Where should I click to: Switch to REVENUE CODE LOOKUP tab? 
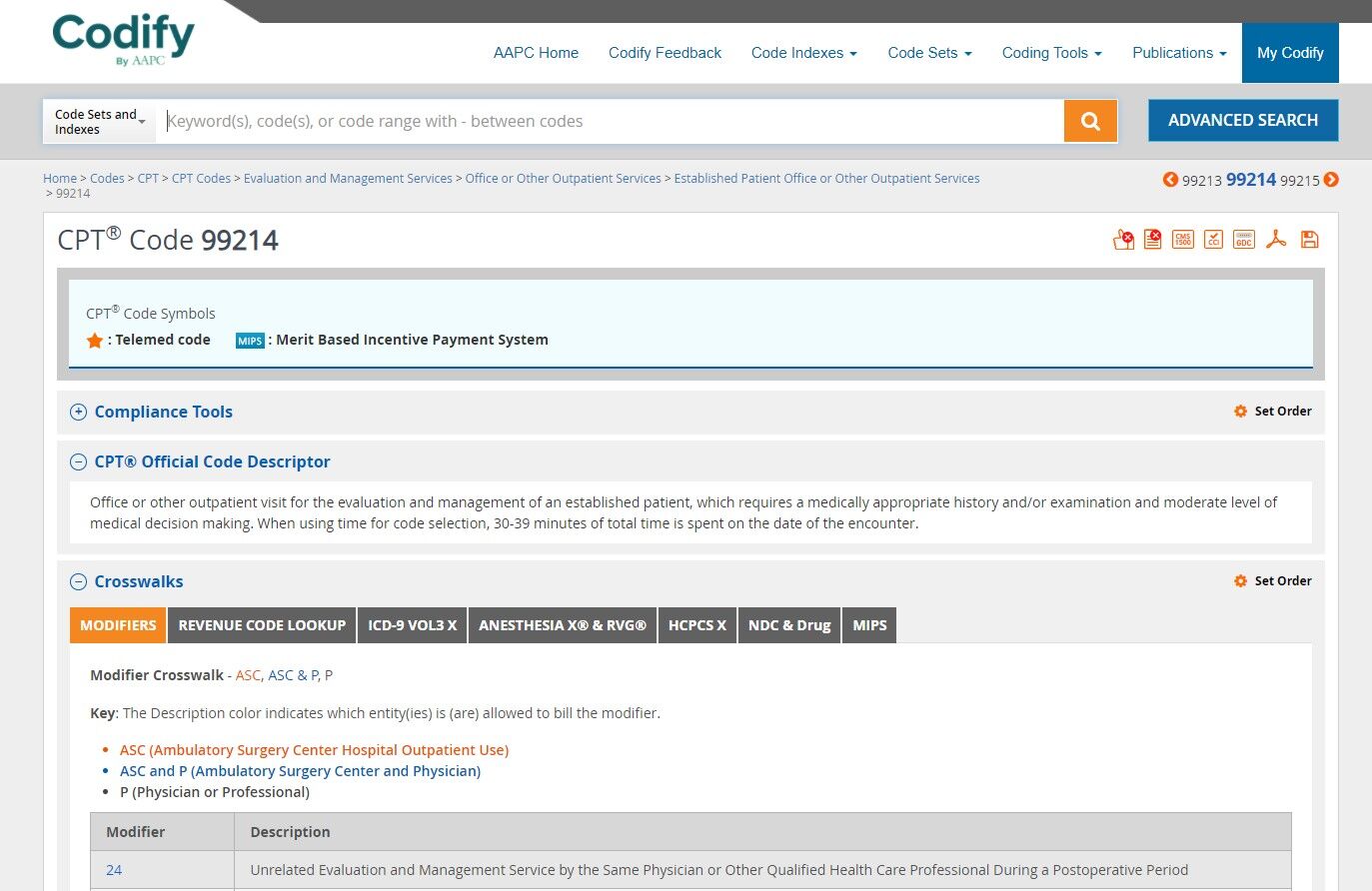coord(262,625)
